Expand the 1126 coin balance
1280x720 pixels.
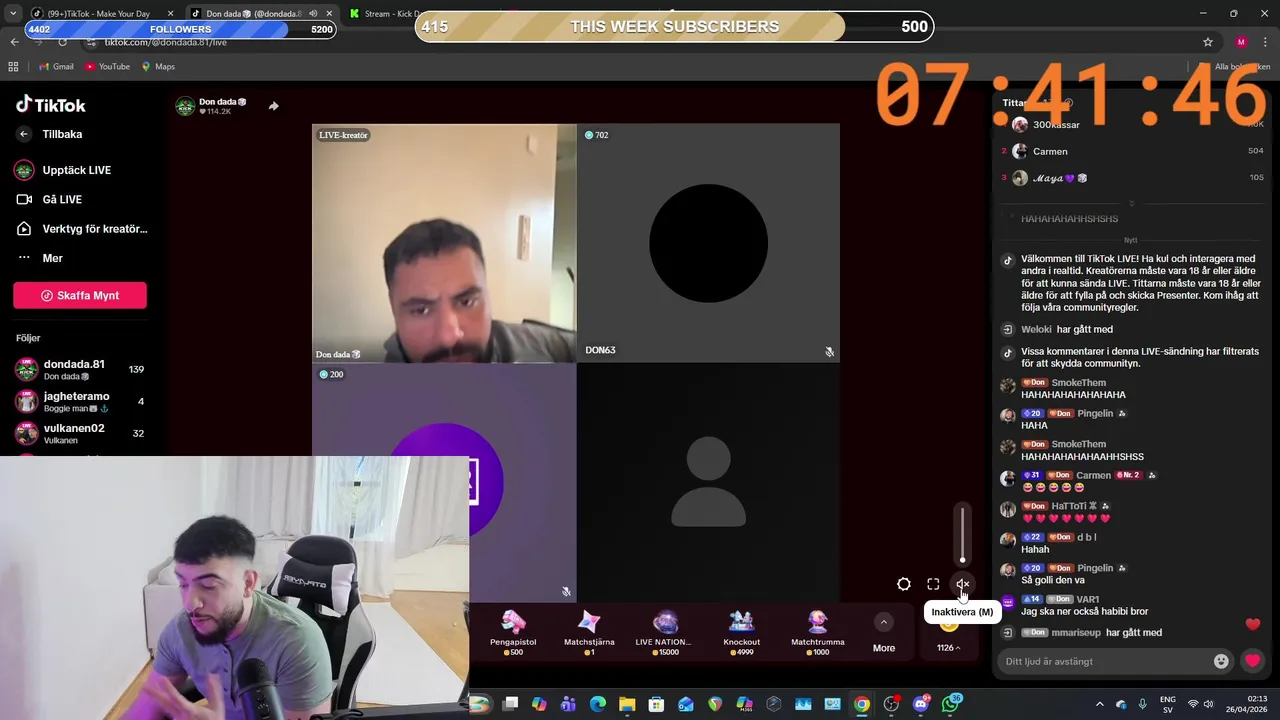point(948,648)
